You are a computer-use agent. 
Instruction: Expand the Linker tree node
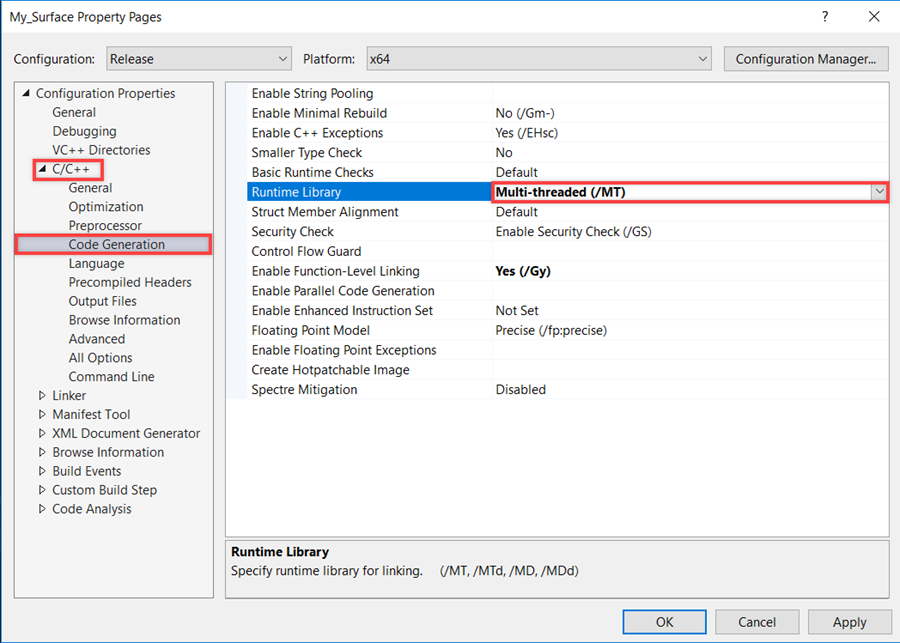point(42,396)
